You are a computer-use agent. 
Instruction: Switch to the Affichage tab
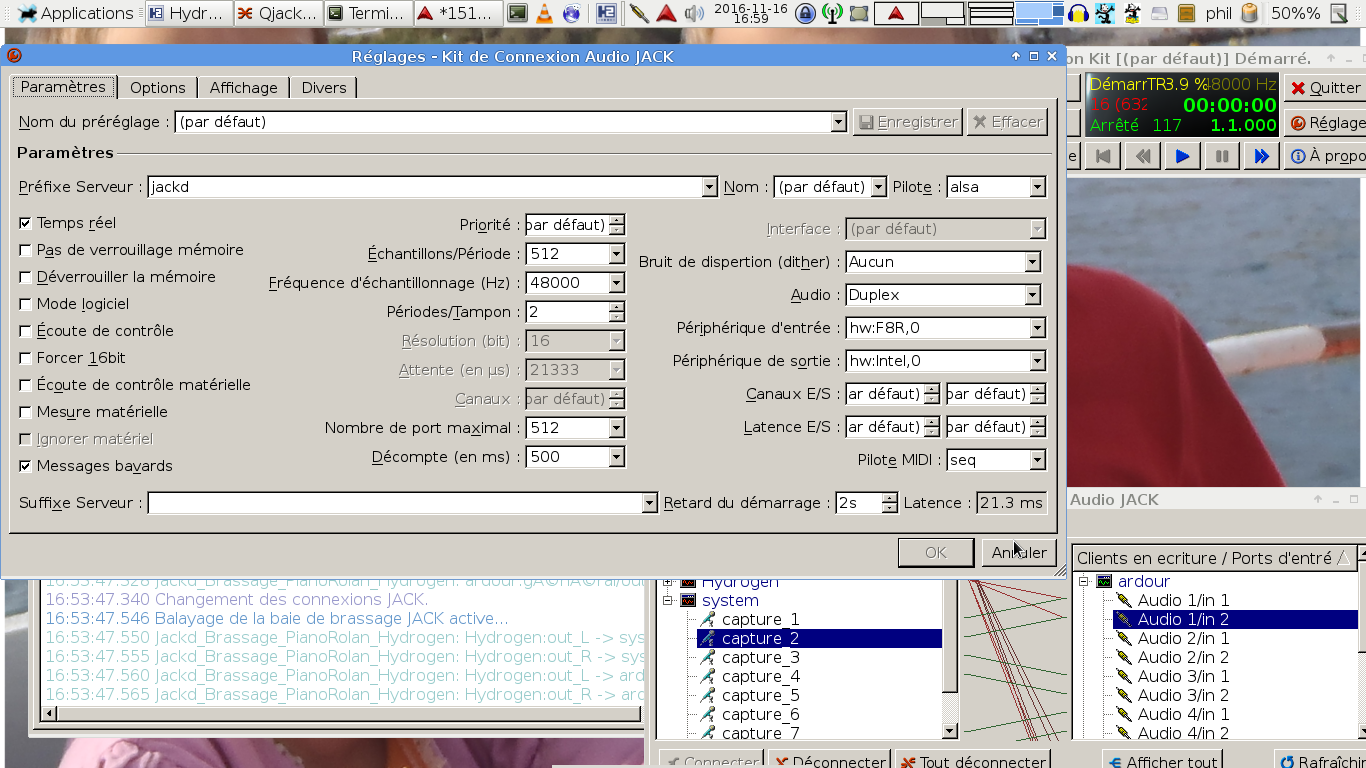(x=243, y=88)
